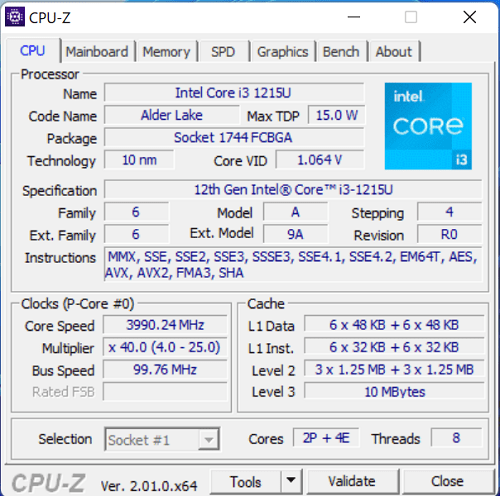This screenshot has width=500, height=496.
Task: Open the Tools dropdown arrow
Action: [x=291, y=481]
